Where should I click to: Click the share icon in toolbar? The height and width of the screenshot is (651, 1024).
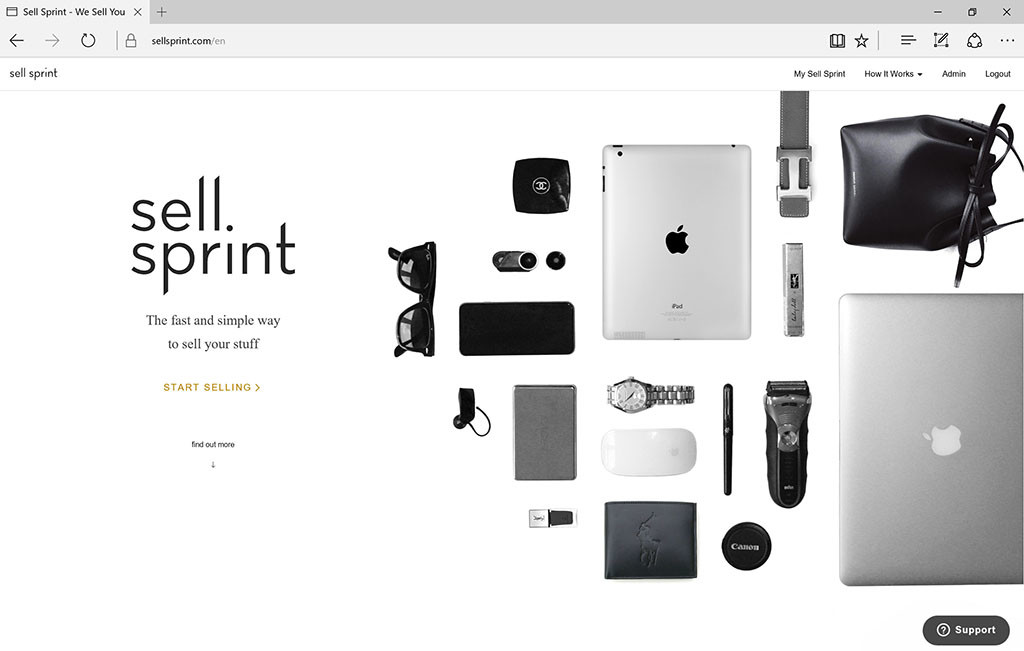pos(974,40)
